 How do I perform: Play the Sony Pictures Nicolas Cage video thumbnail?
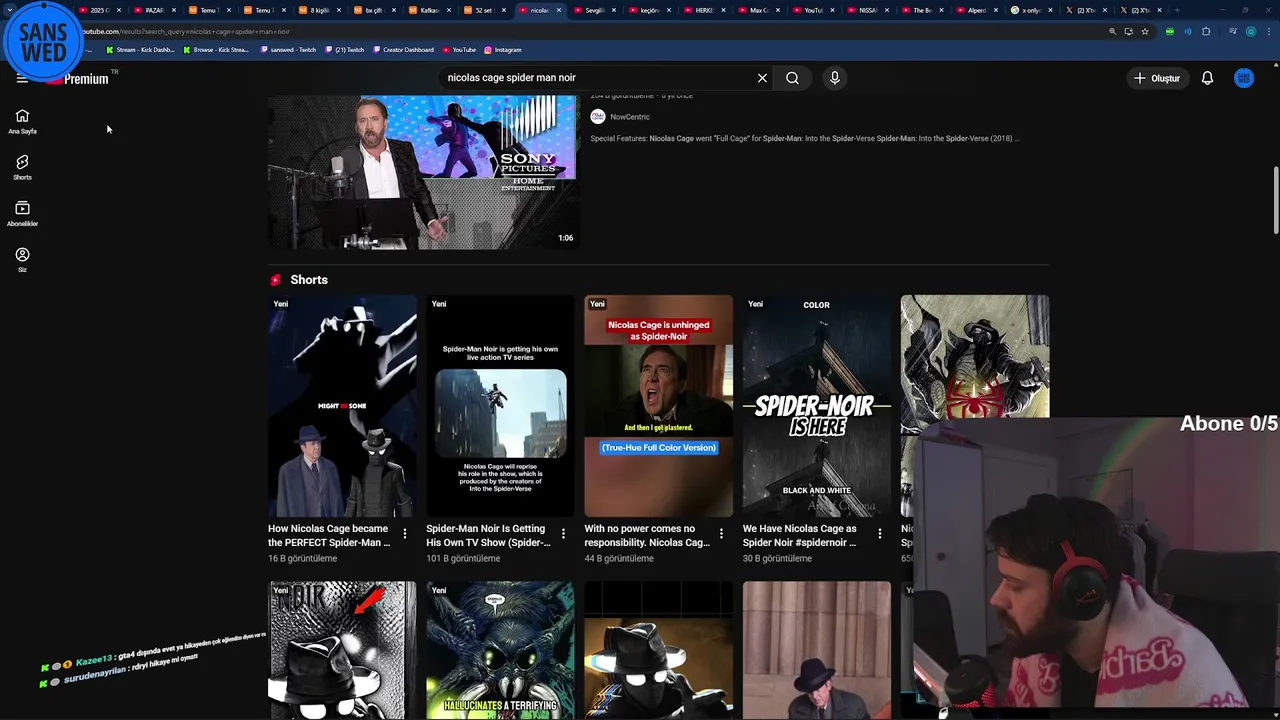pyautogui.click(x=423, y=172)
